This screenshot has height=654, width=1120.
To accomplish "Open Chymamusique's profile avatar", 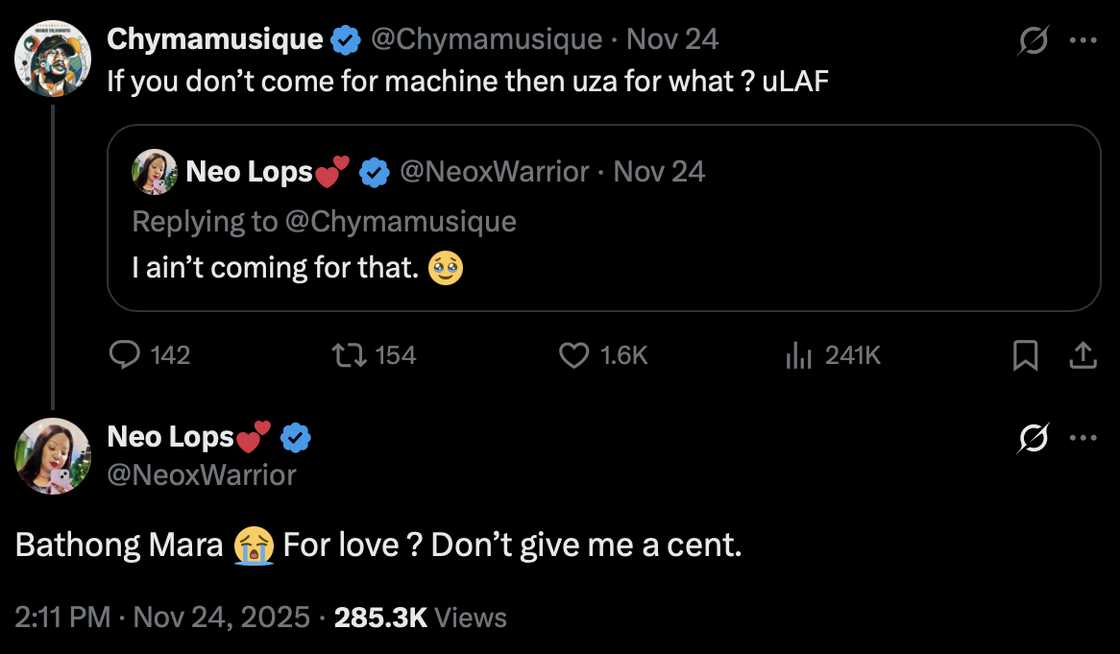I will [x=53, y=58].
